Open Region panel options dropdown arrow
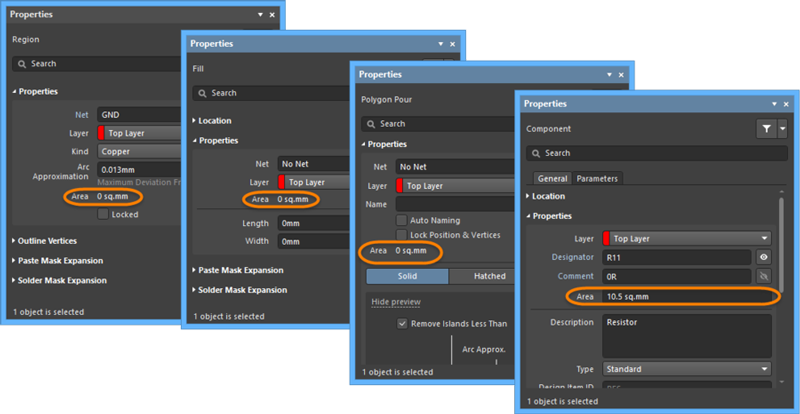Screen dimensions: 800x414 258,15
